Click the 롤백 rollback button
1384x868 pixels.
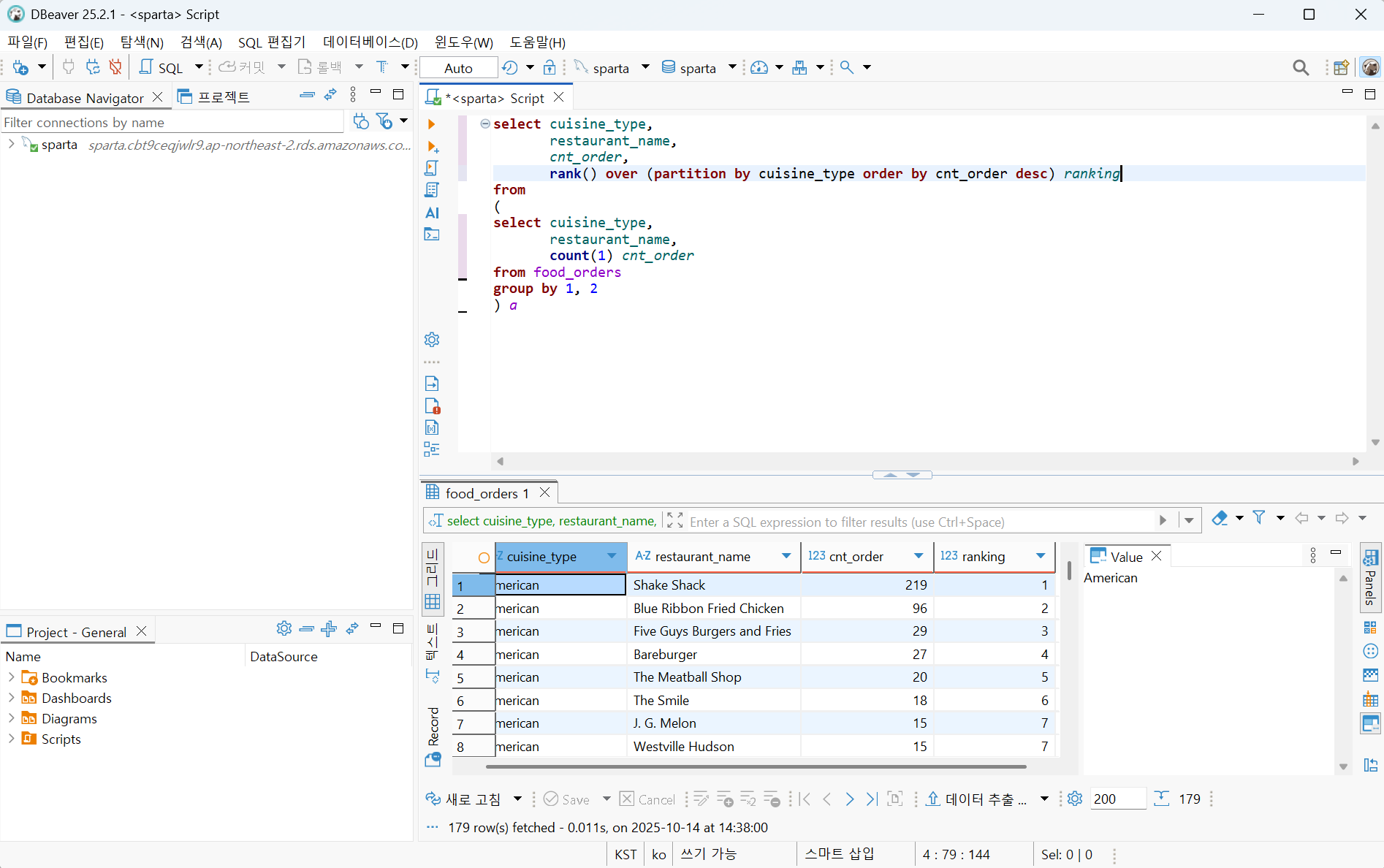[320, 67]
